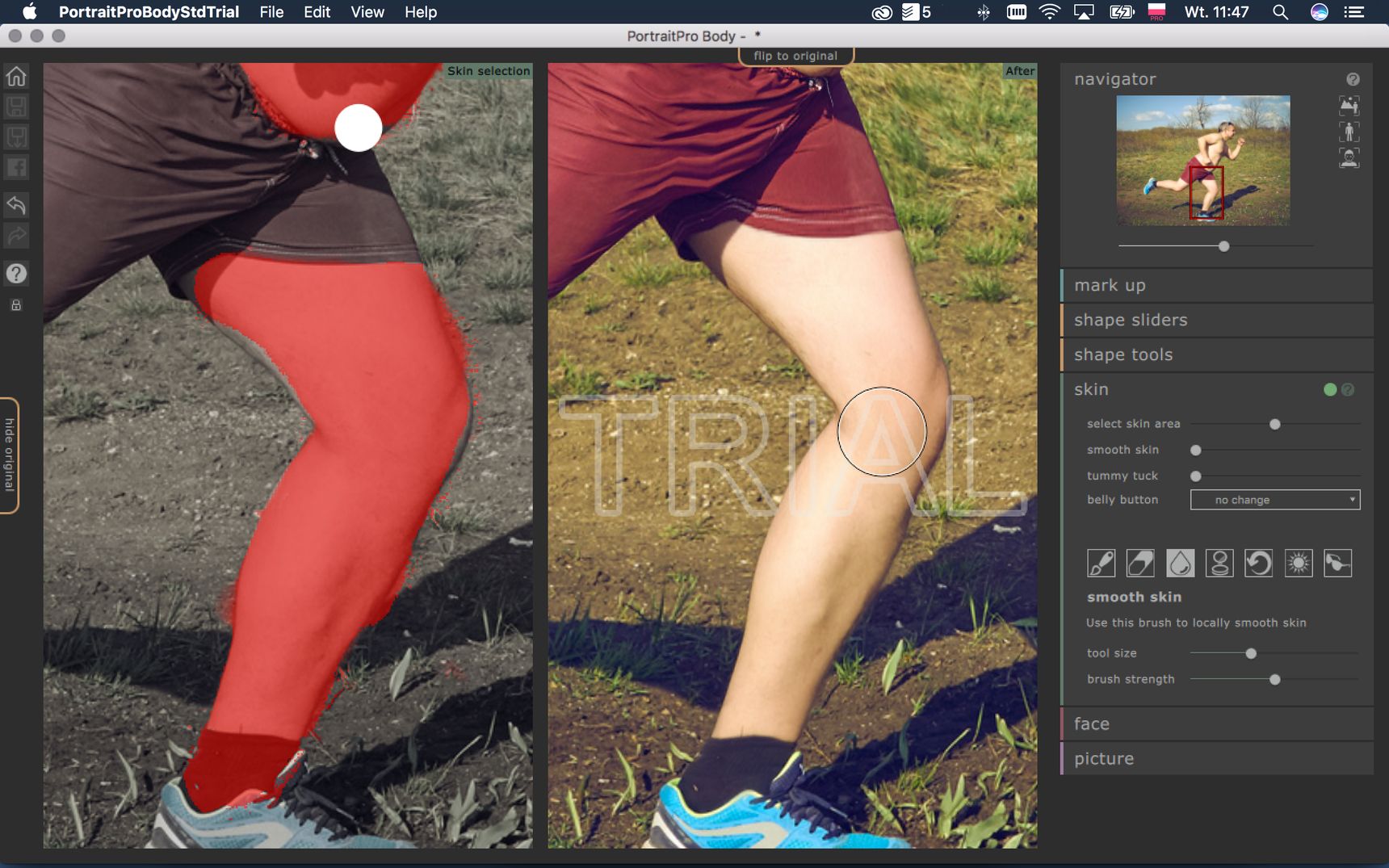The height and width of the screenshot is (868, 1389).
Task: Click the clock showing Wt. 11:47
Action: (x=1216, y=12)
